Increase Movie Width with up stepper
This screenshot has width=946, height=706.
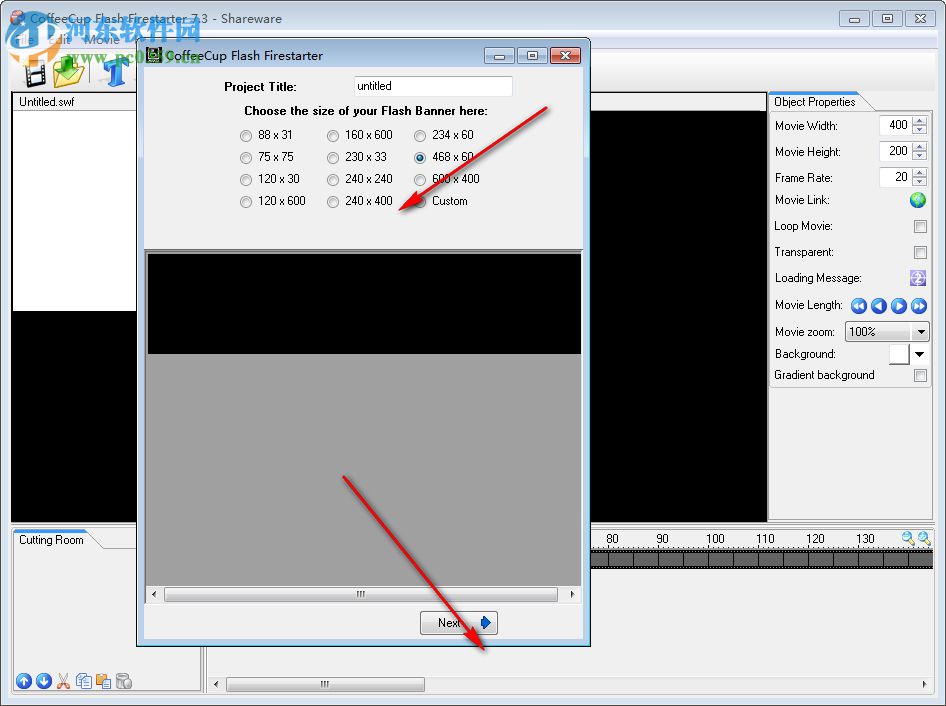[x=919, y=121]
